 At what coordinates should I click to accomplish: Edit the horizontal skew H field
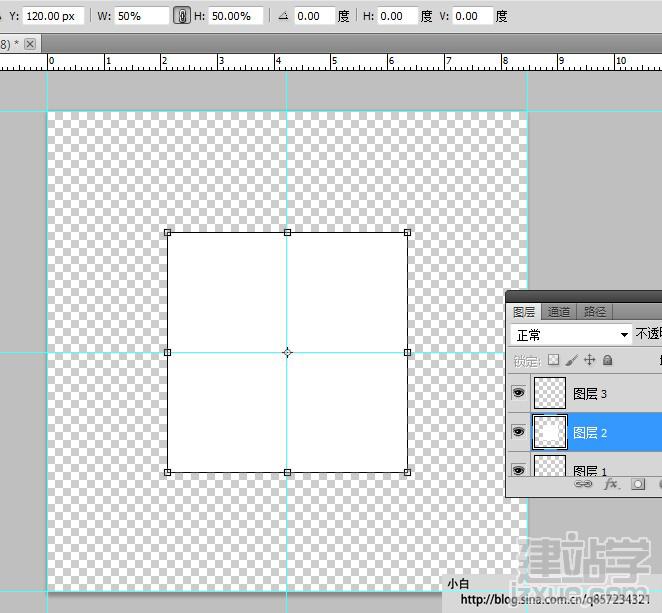397,16
